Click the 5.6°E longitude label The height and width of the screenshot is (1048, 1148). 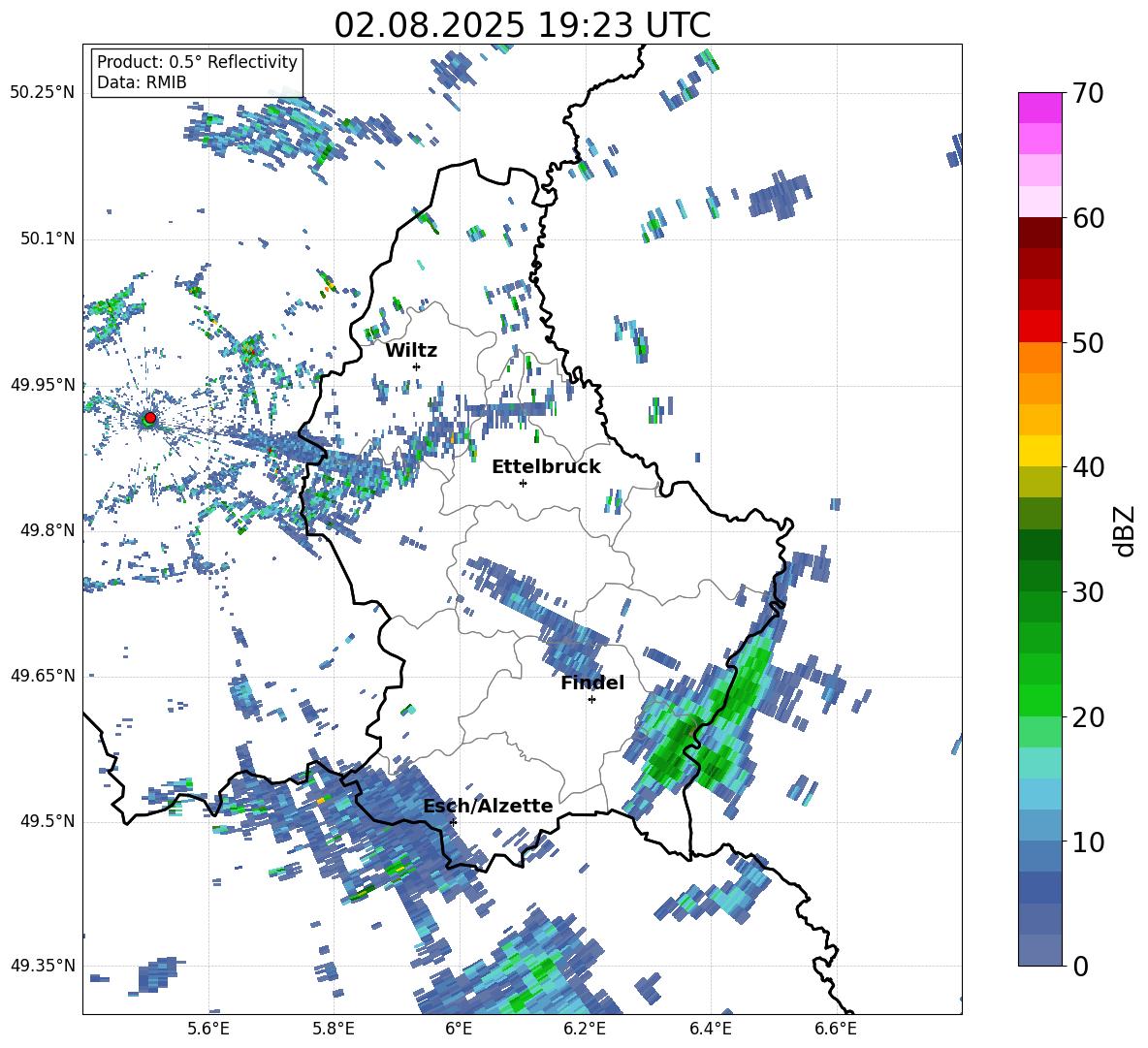pyautogui.click(x=208, y=1029)
